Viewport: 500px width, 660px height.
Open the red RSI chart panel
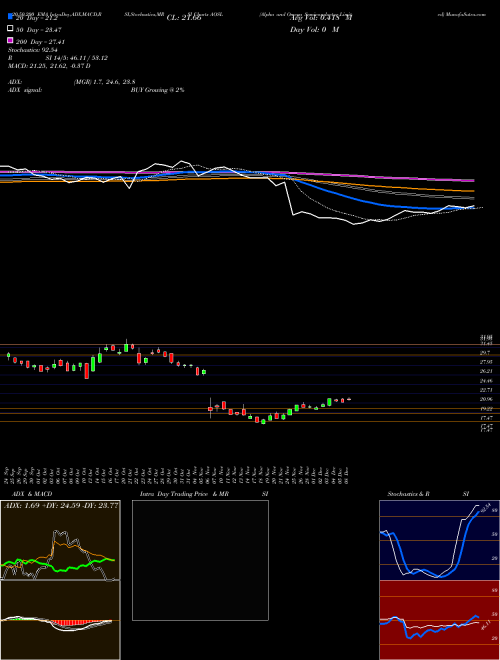[x=439, y=620]
